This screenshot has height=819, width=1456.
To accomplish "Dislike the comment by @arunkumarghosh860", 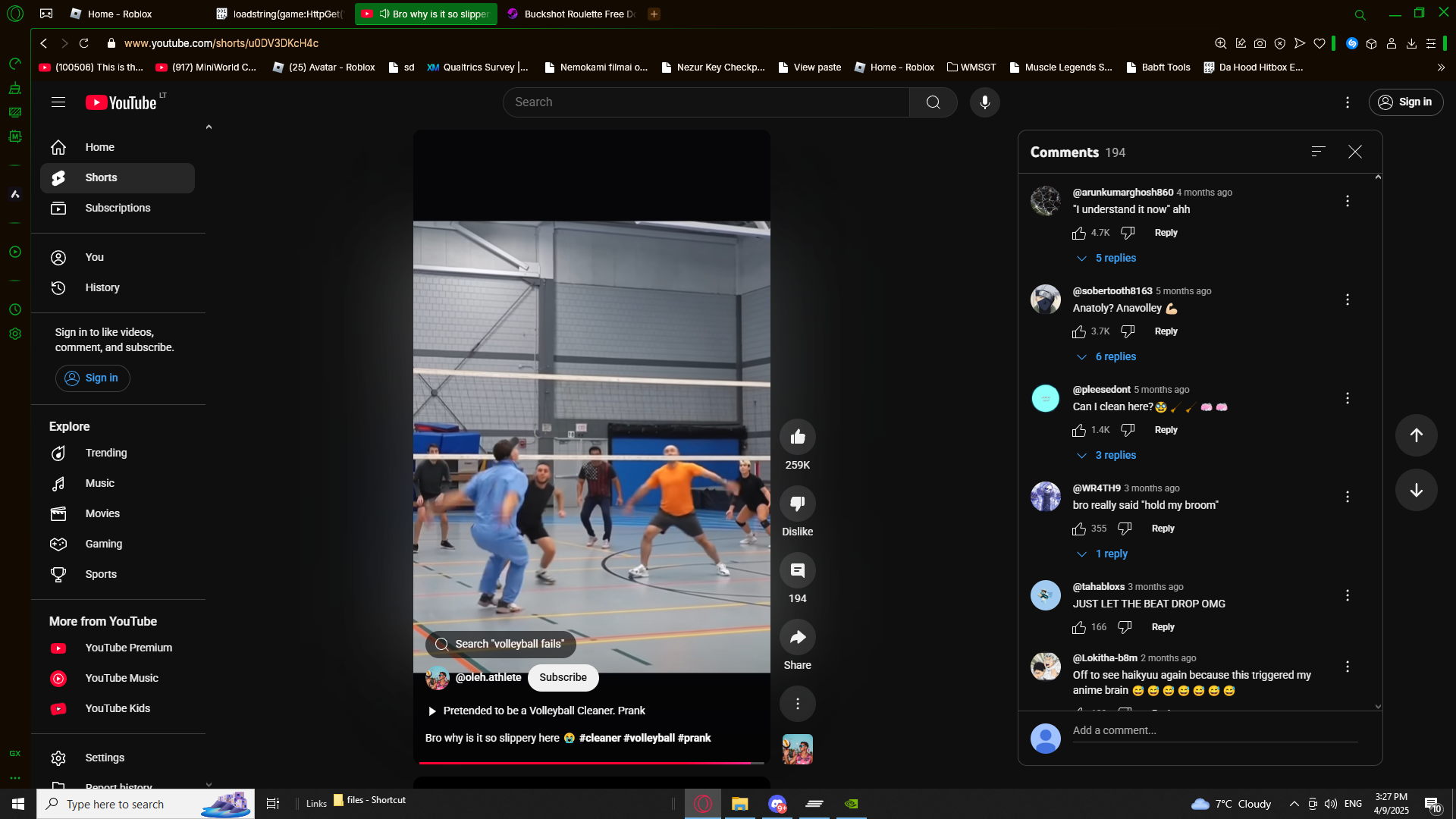I will [1128, 233].
